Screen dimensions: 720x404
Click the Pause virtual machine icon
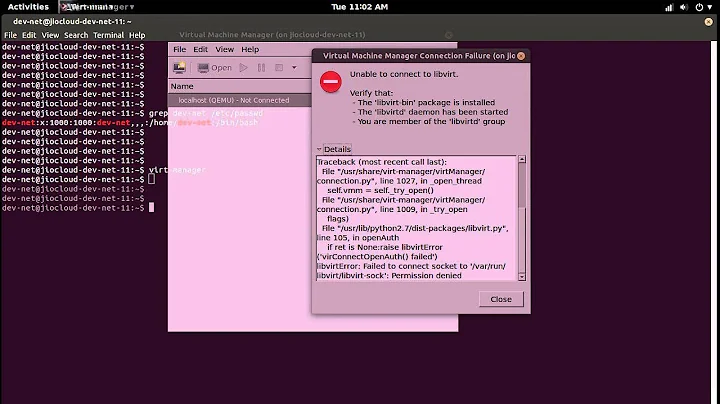point(261,67)
